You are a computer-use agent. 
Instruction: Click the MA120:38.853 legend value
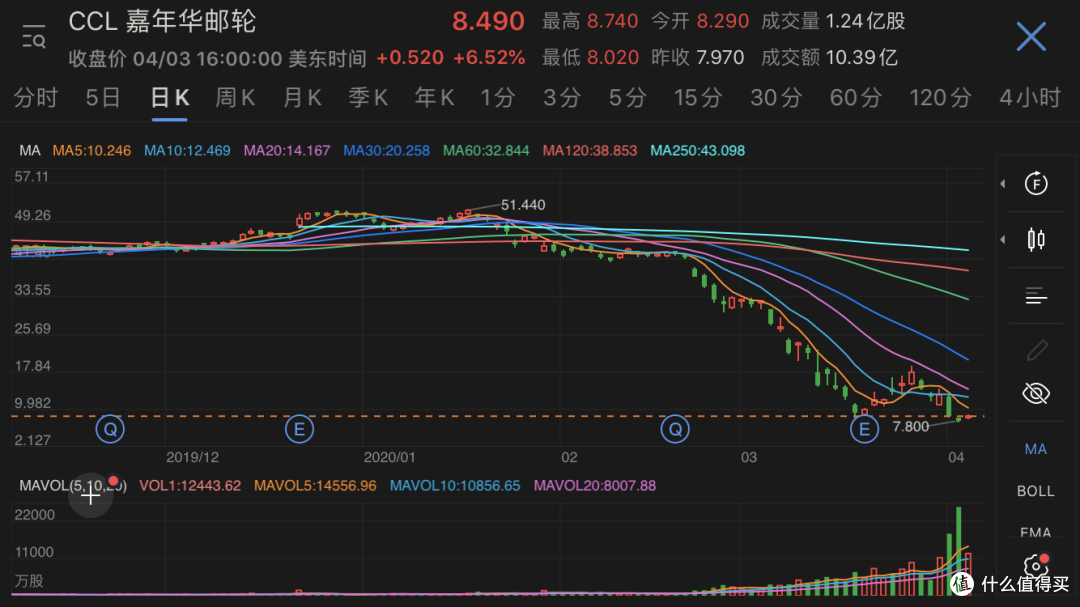click(x=590, y=150)
